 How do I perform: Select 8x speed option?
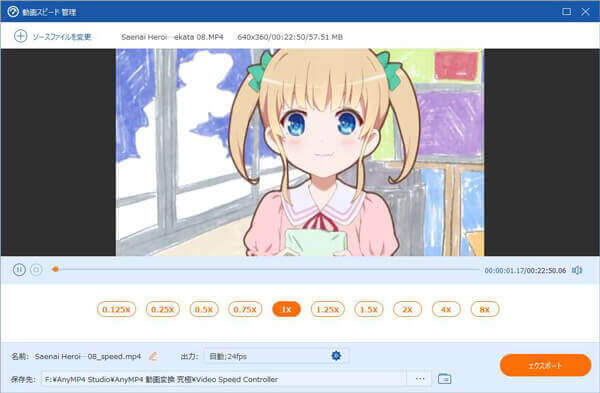pos(485,309)
